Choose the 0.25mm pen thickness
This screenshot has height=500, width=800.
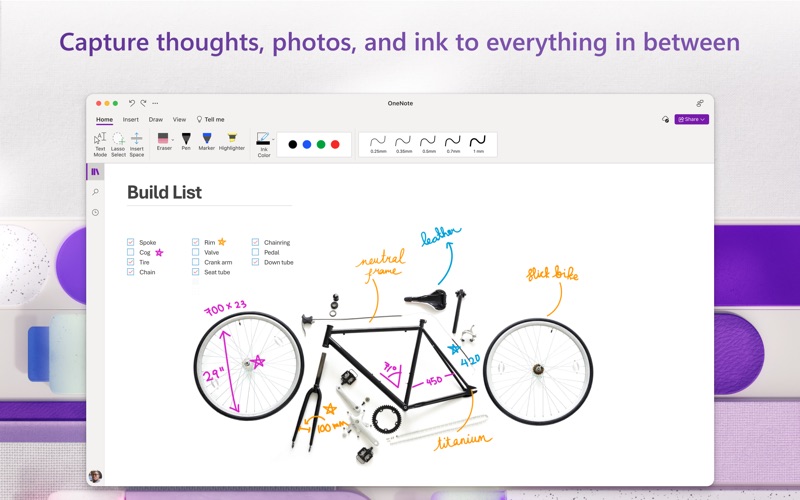(378, 144)
